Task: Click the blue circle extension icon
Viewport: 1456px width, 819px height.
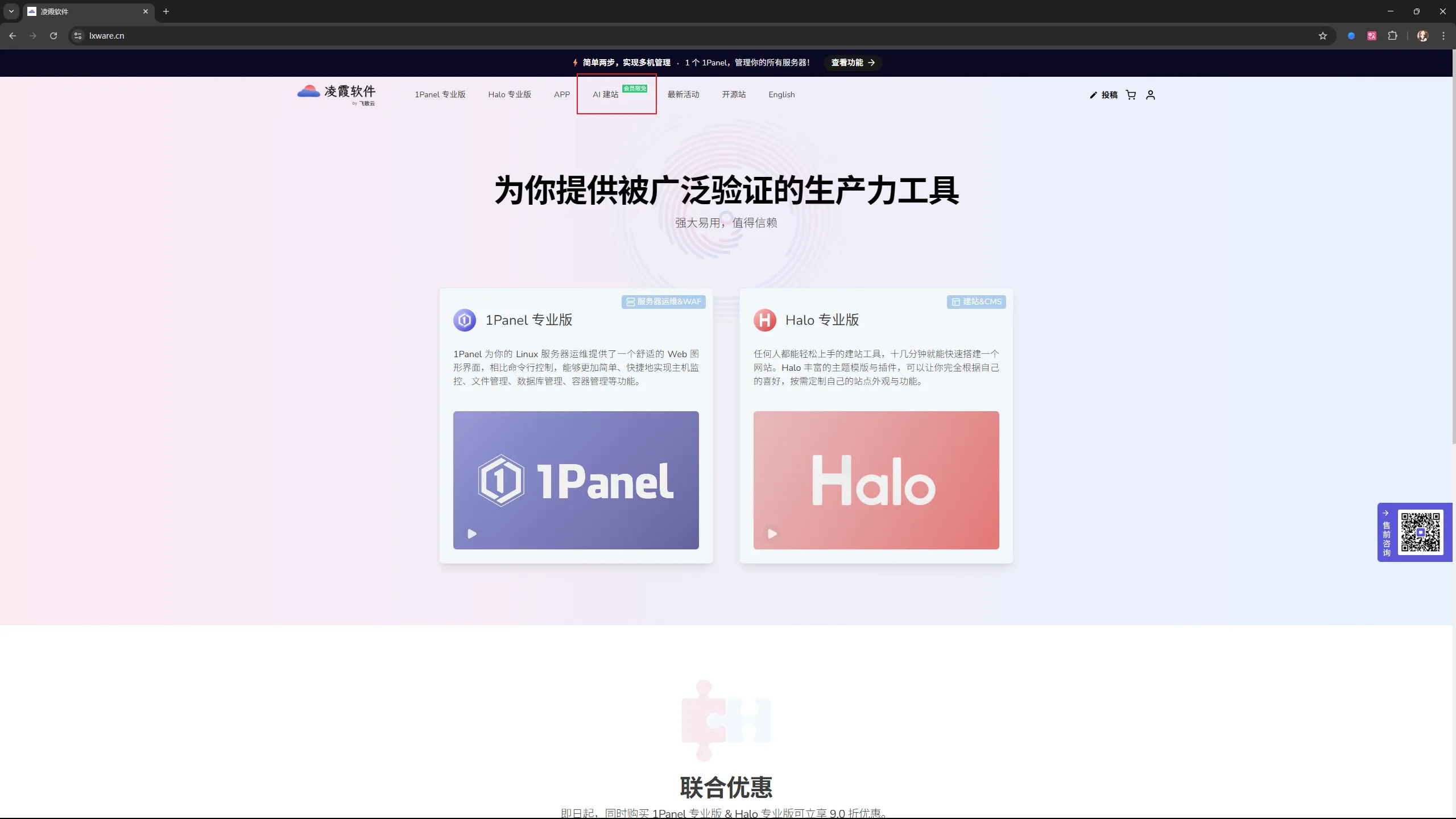Action: point(1351,36)
